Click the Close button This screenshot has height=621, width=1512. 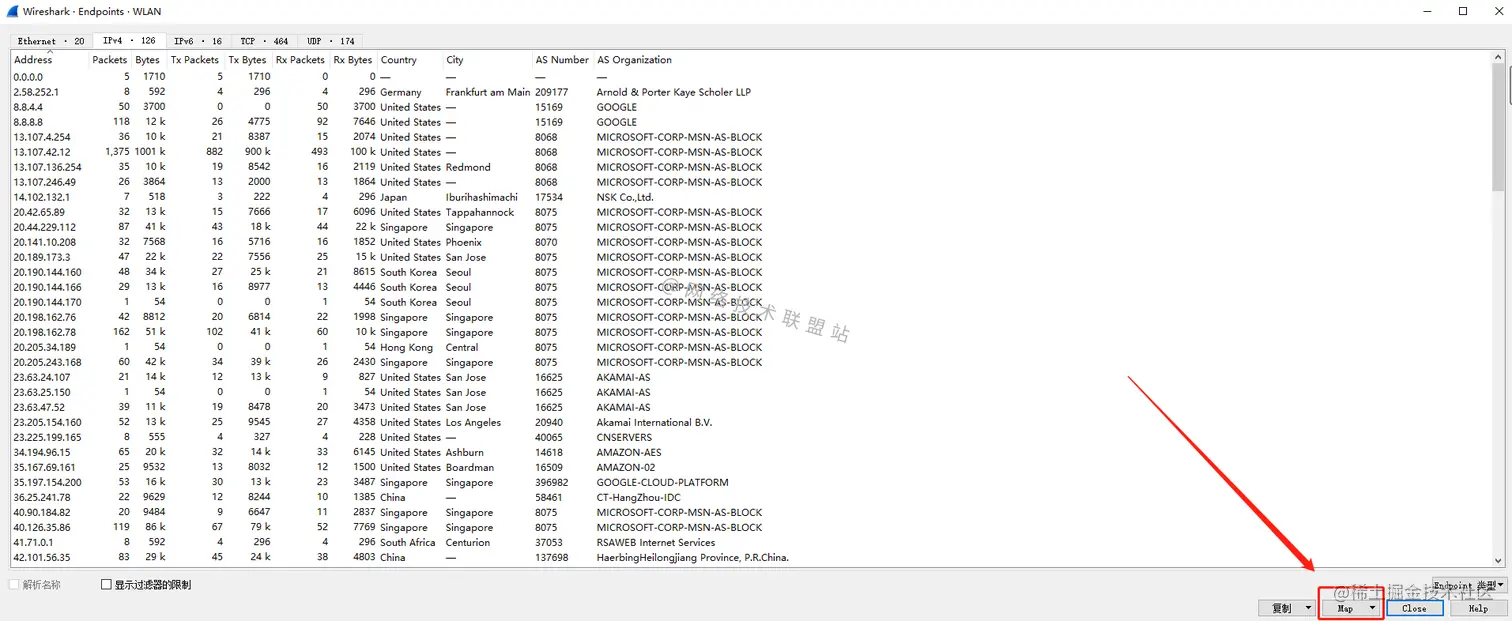[x=1414, y=608]
